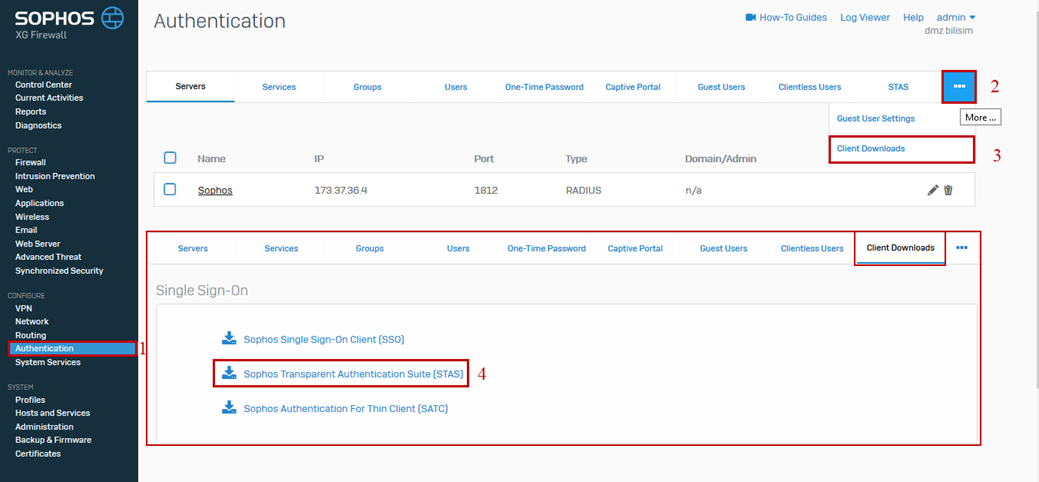Click the SSO download arrow icon
The height and width of the screenshot is (482, 1039).
tap(229, 338)
